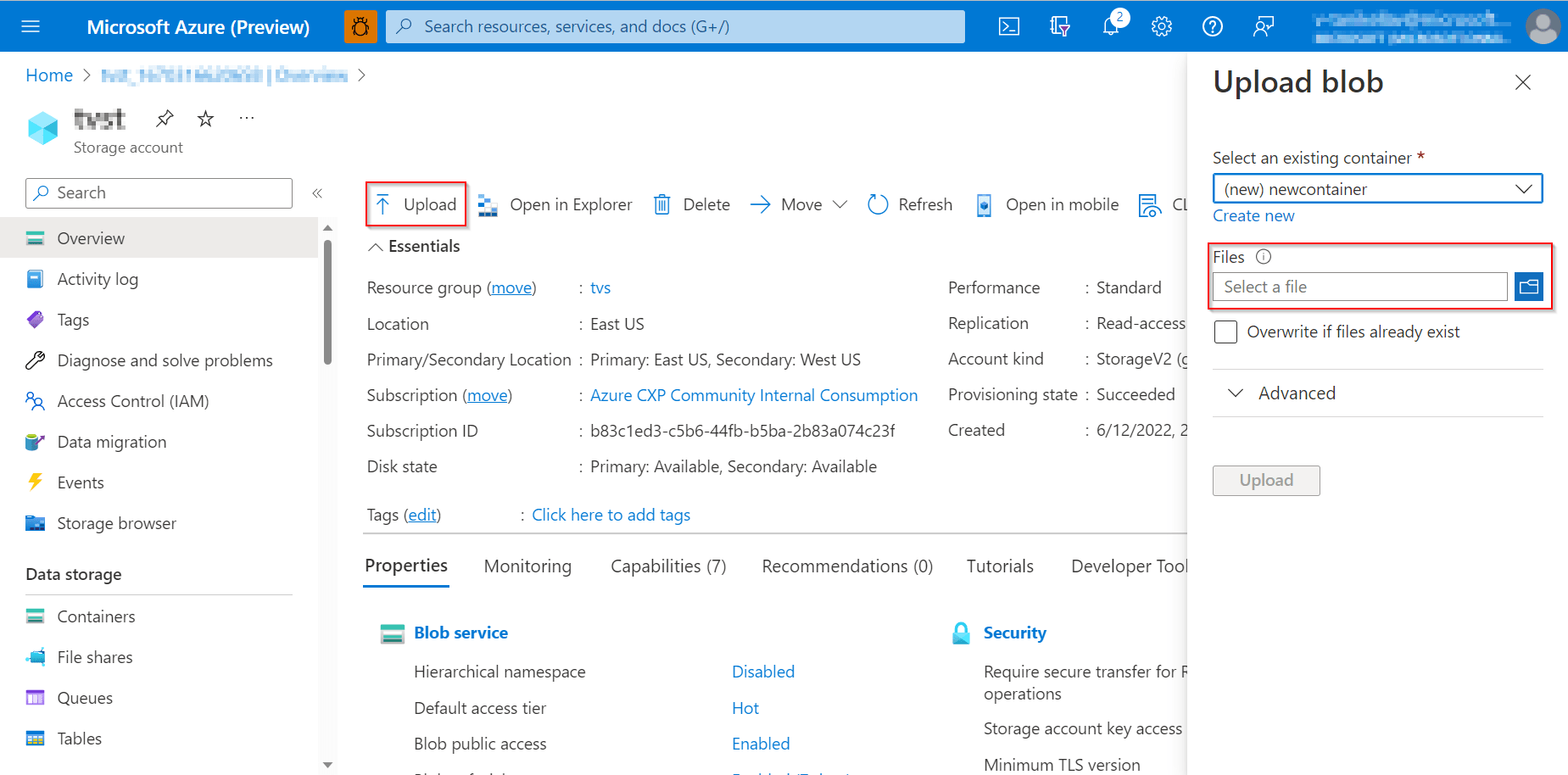Open the notifications bell

(x=1110, y=26)
